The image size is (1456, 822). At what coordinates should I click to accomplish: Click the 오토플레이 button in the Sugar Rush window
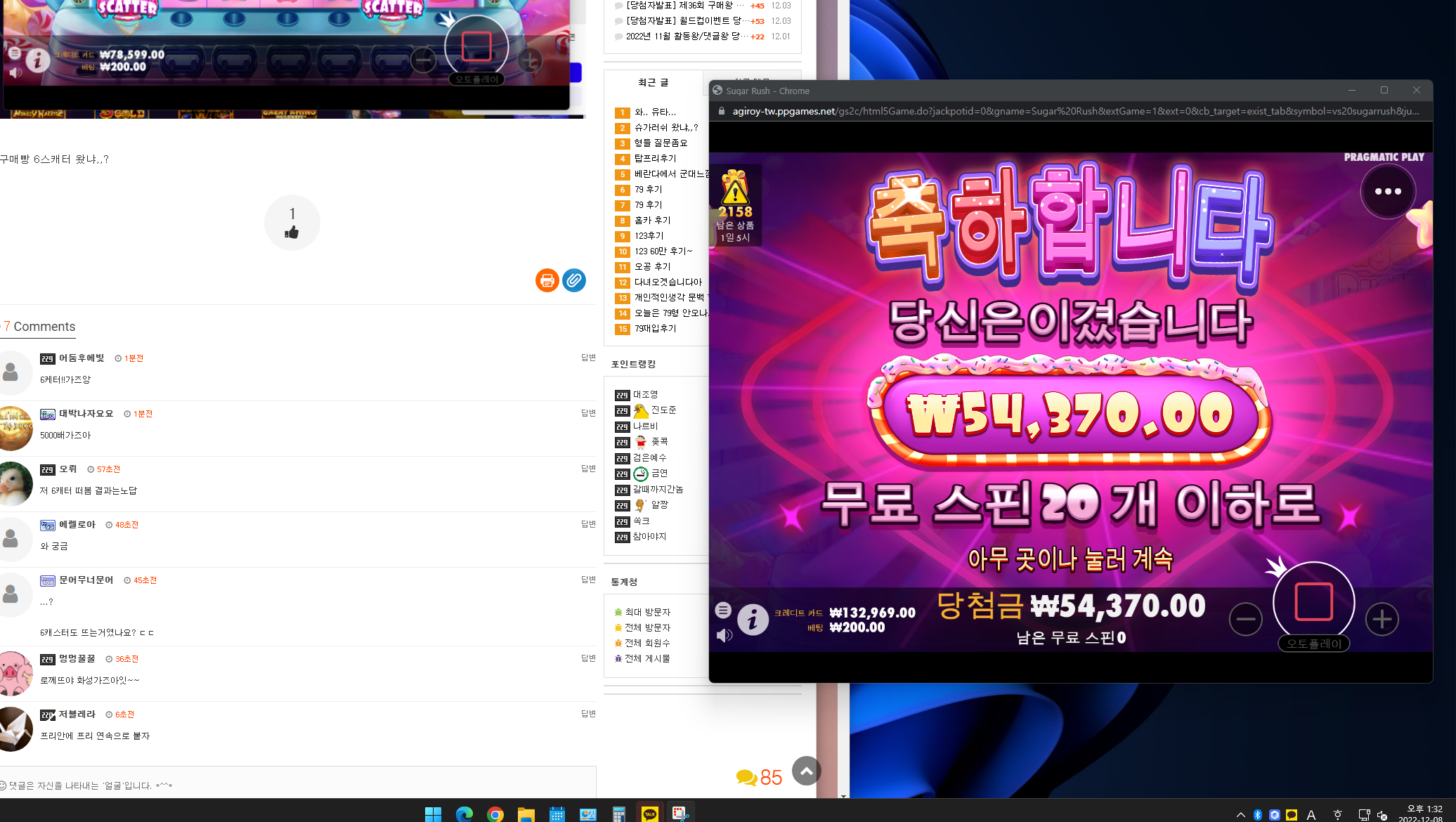click(x=1313, y=644)
